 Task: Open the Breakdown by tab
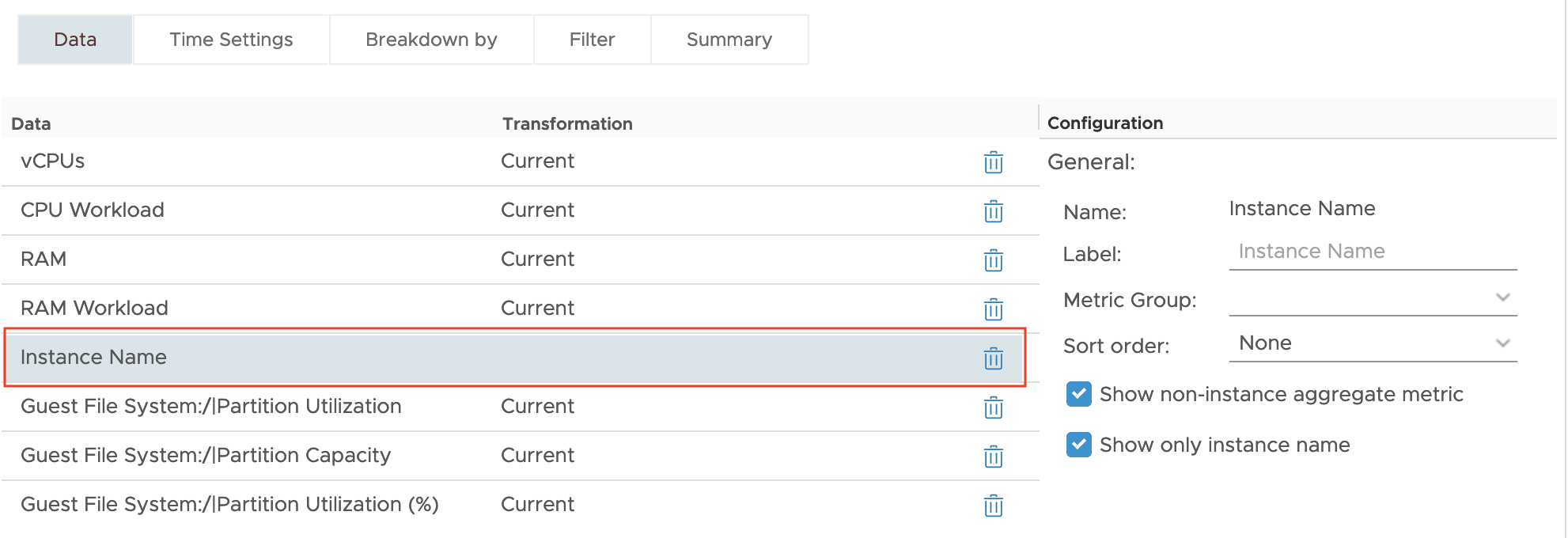click(431, 40)
